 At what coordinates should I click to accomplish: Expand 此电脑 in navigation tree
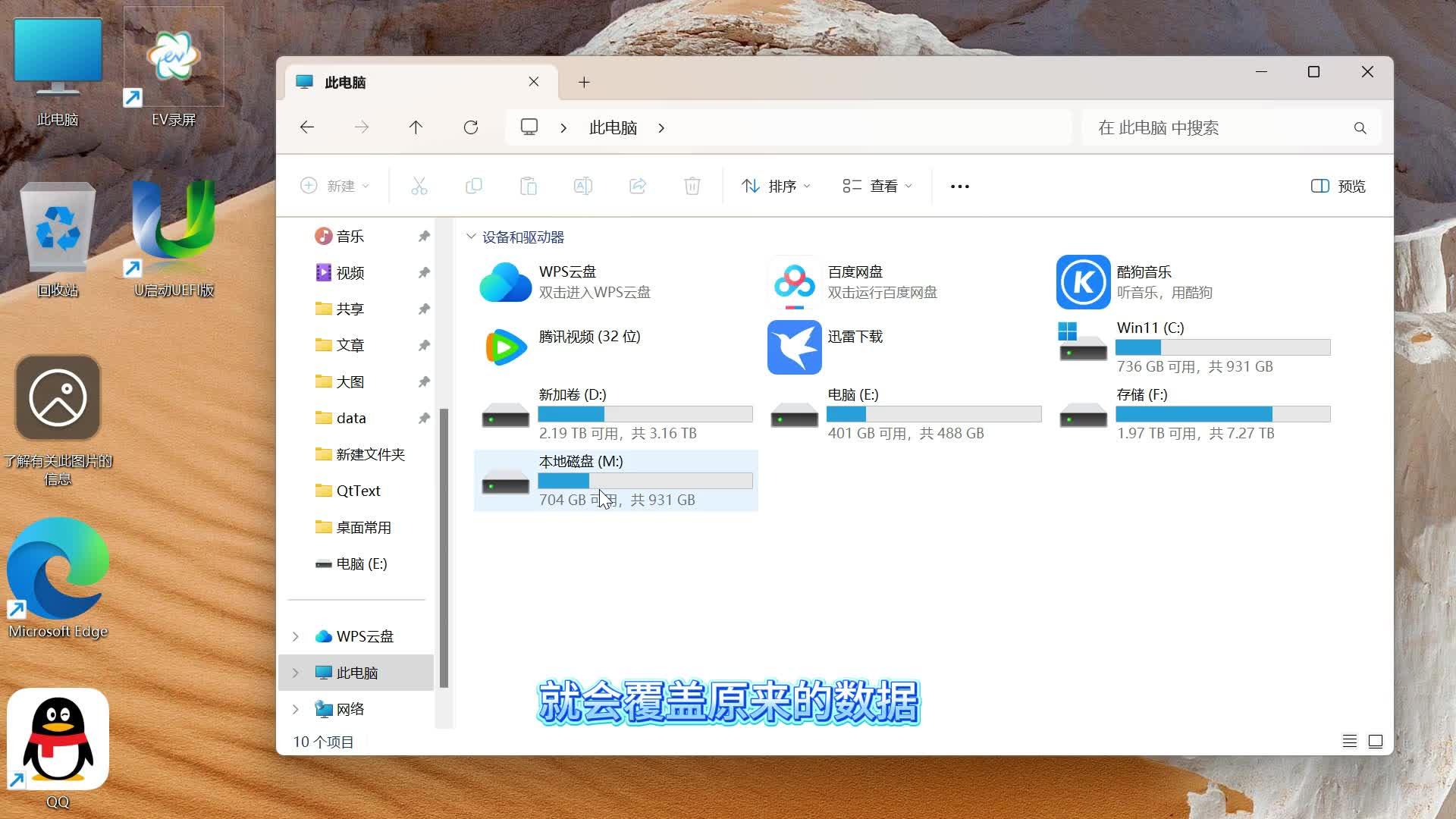[296, 673]
